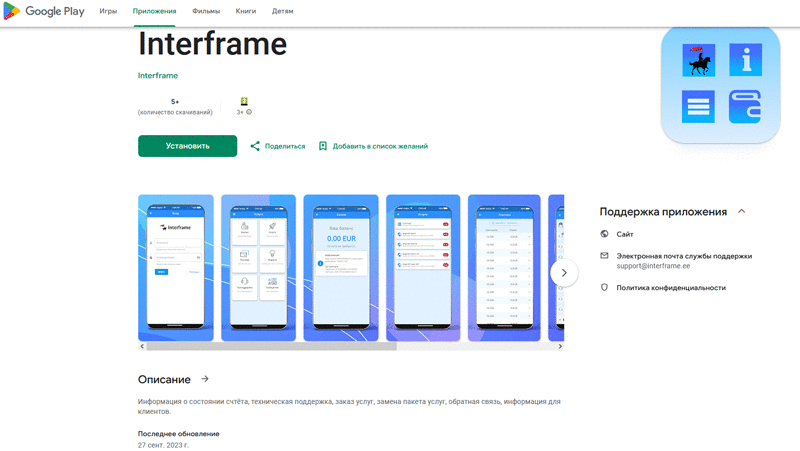Click the email envelope icon

(x=604, y=256)
